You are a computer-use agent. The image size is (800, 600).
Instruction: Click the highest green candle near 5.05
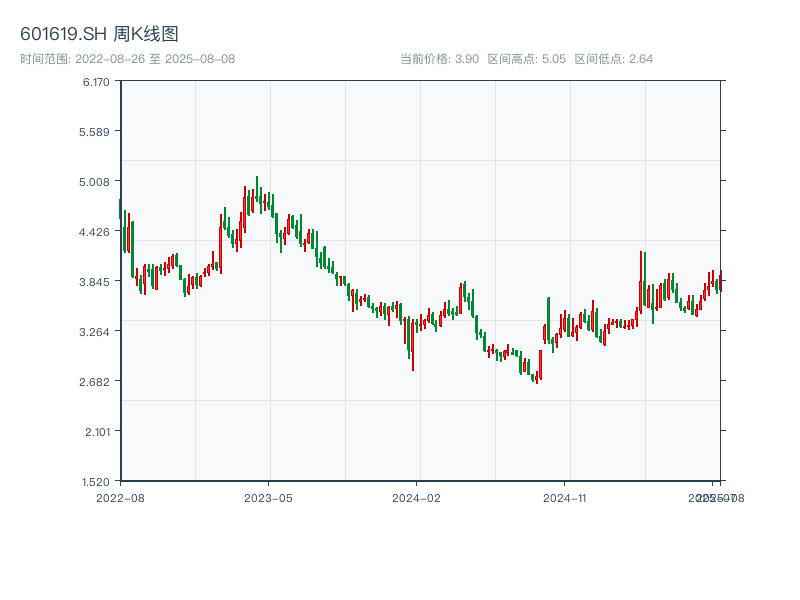tap(257, 190)
